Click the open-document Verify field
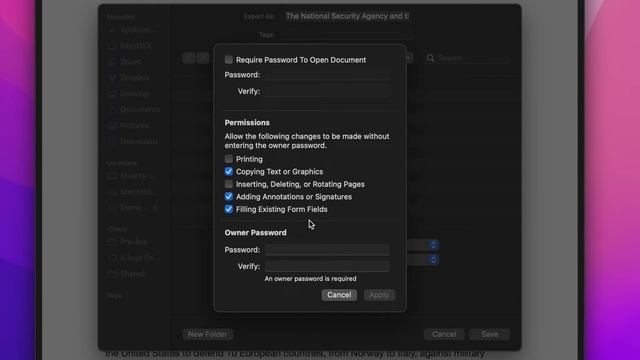 pos(327,91)
